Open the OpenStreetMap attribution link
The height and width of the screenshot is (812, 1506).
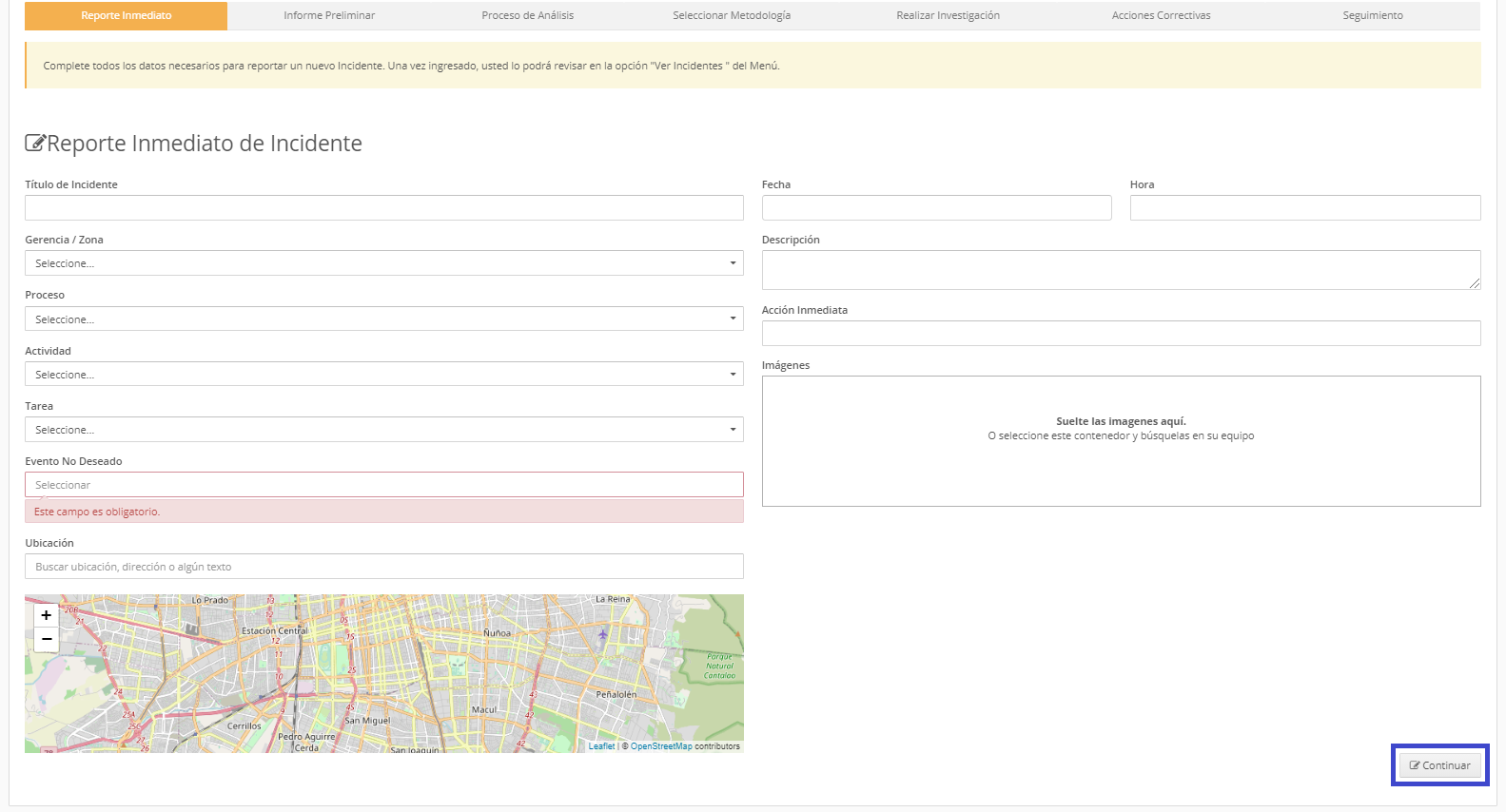click(x=661, y=746)
